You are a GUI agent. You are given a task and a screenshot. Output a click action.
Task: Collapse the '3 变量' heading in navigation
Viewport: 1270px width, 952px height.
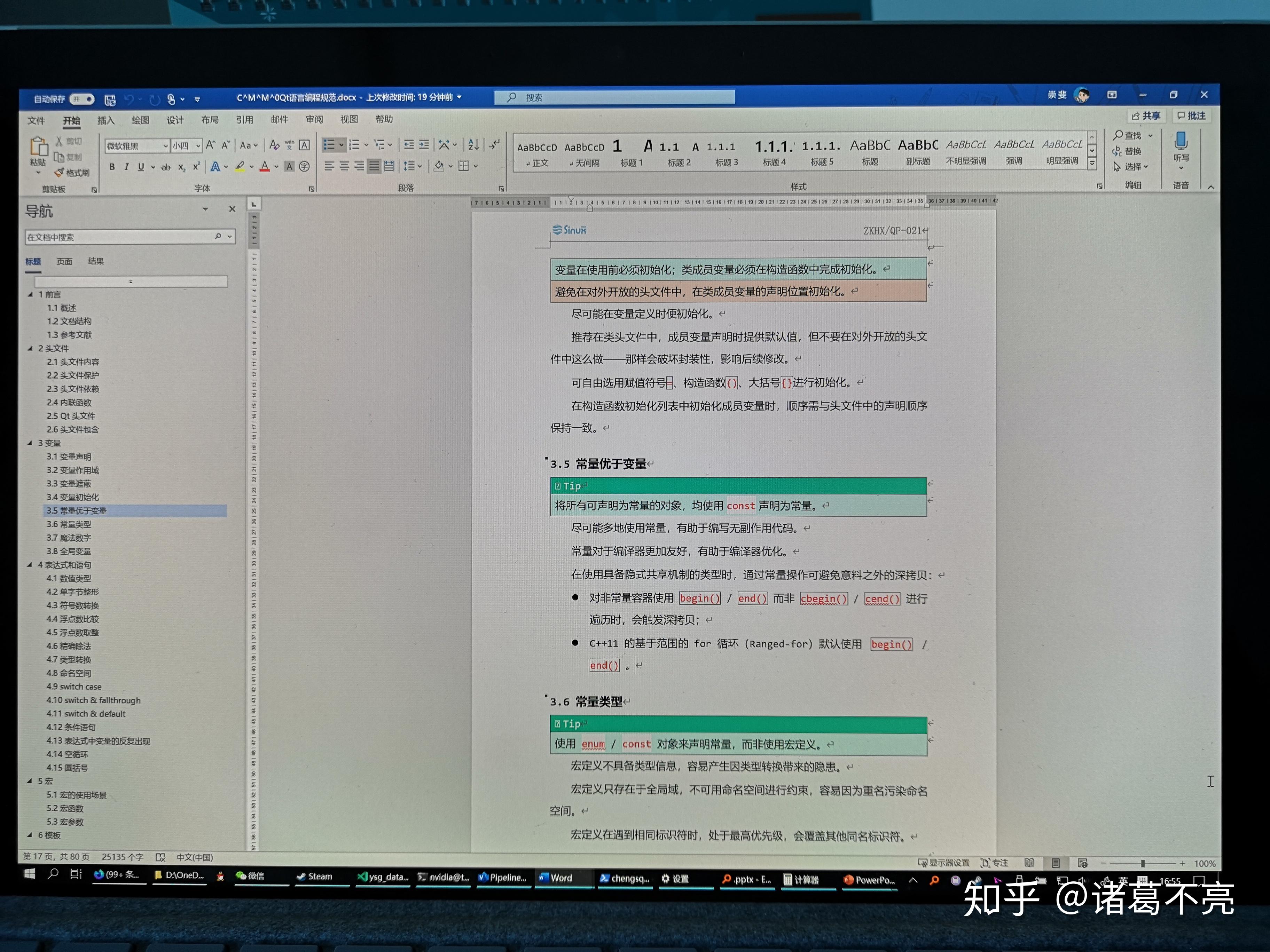(30, 443)
